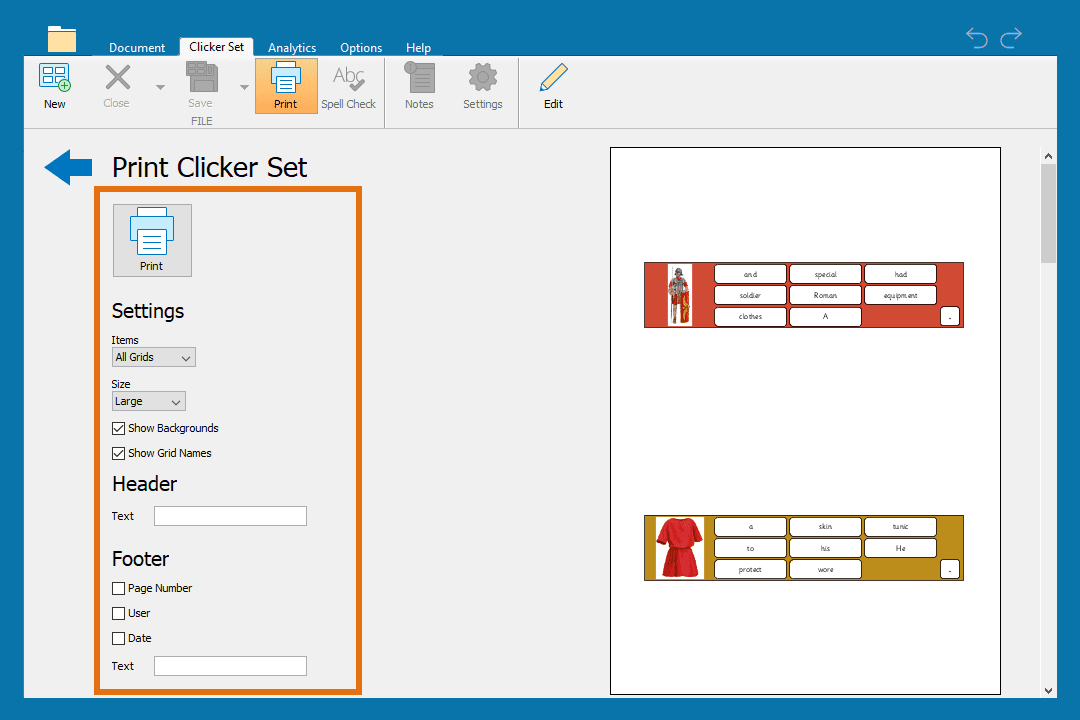This screenshot has width=1080, height=720.
Task: Select the Print toolbar icon
Action: [x=286, y=85]
